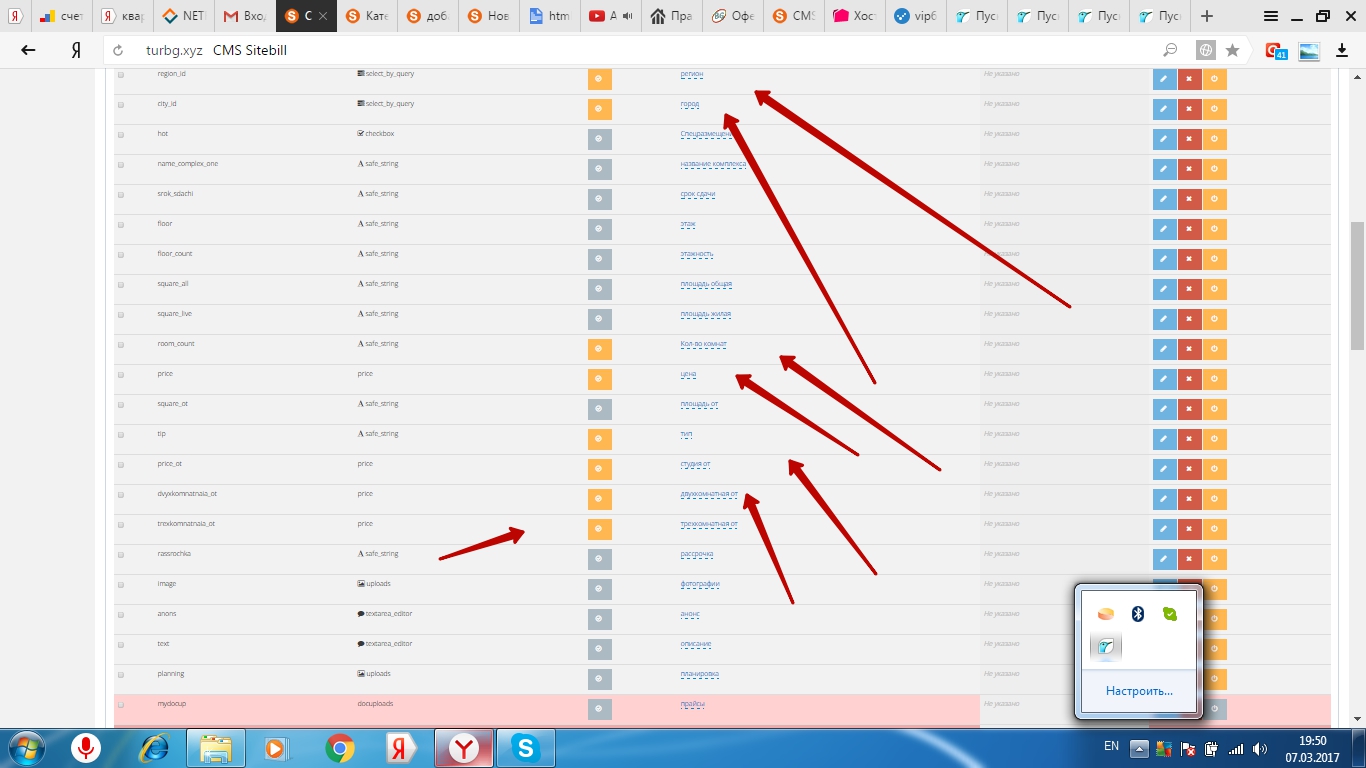The height and width of the screenshot is (768, 1366).
Task: Edit the price row with pencil icon
Action: tap(1164, 379)
